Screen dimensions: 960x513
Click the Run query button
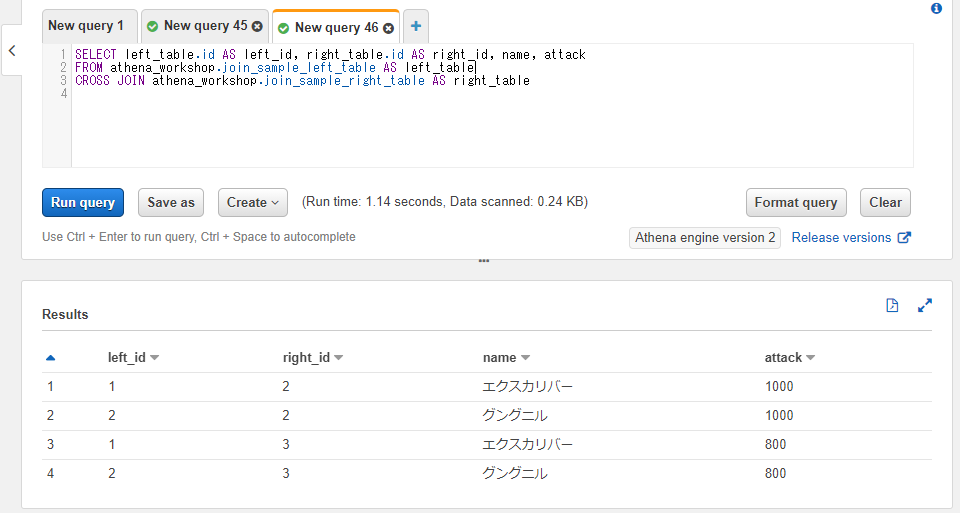pos(83,203)
